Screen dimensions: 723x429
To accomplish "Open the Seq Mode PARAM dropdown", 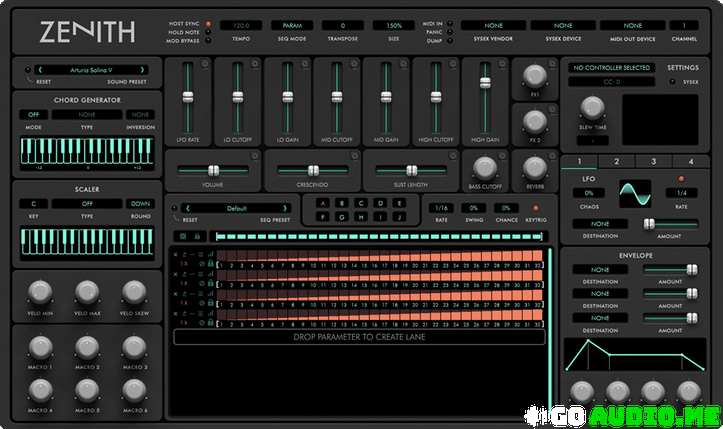I will (x=291, y=24).
